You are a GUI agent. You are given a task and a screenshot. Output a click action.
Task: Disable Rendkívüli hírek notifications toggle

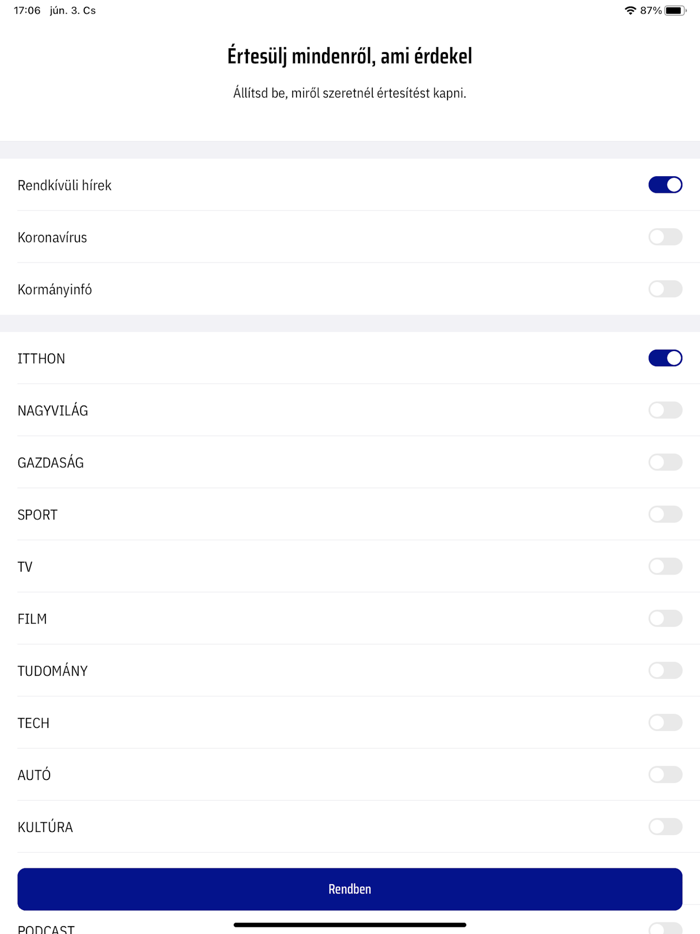[665, 185]
